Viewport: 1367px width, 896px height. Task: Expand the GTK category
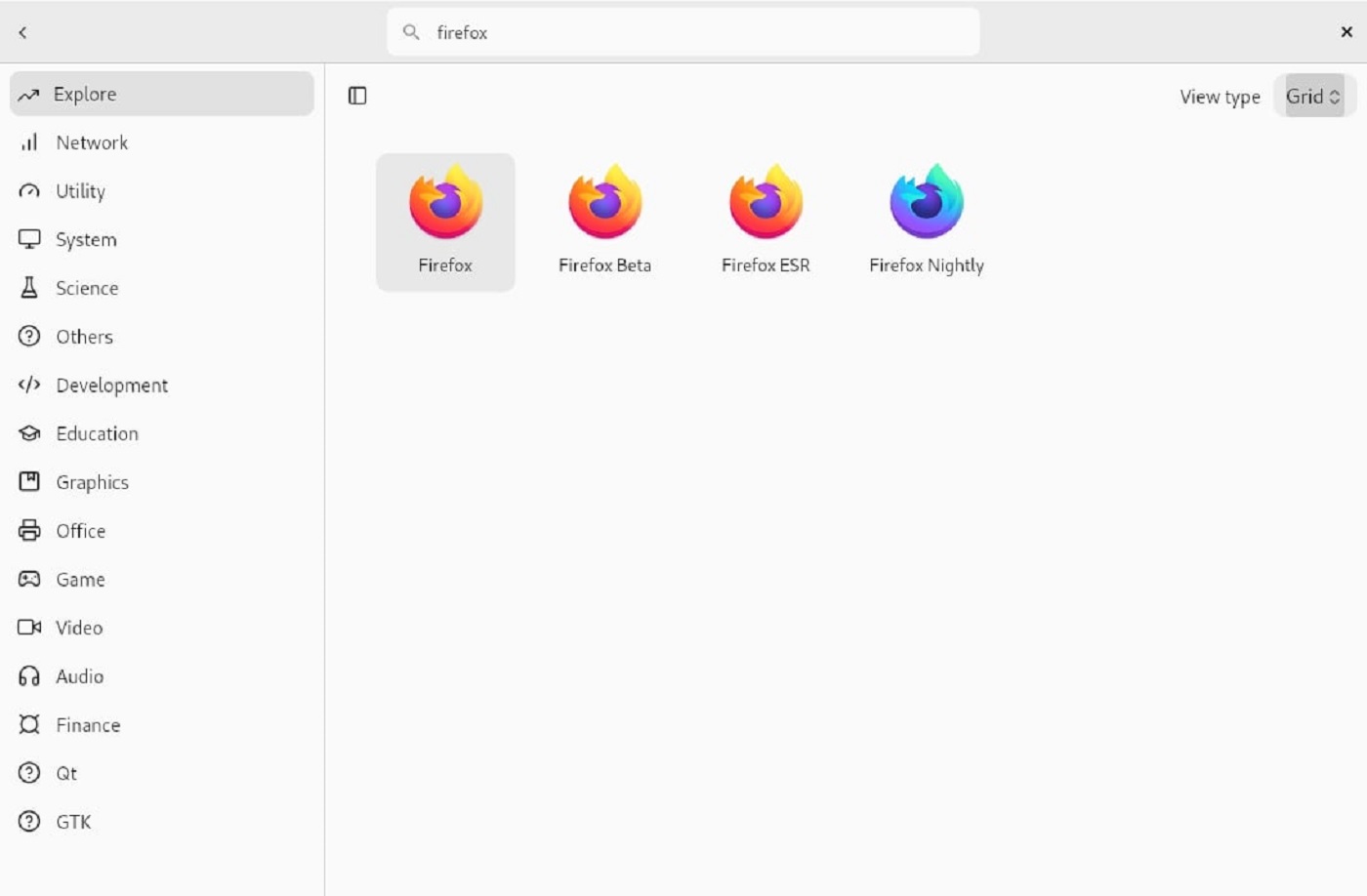click(x=73, y=821)
